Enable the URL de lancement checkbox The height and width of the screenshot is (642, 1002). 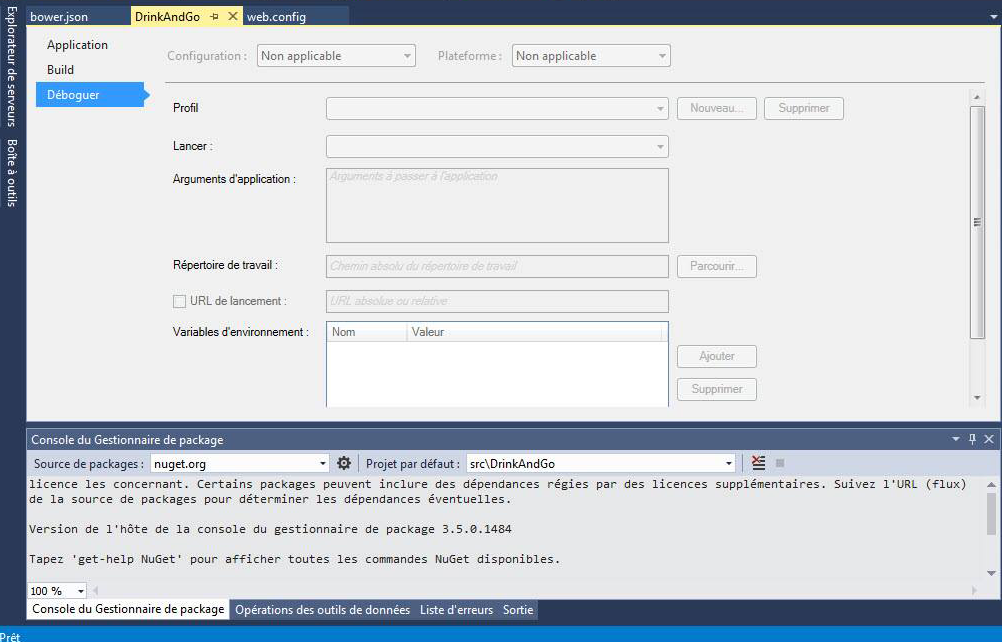tap(180, 301)
